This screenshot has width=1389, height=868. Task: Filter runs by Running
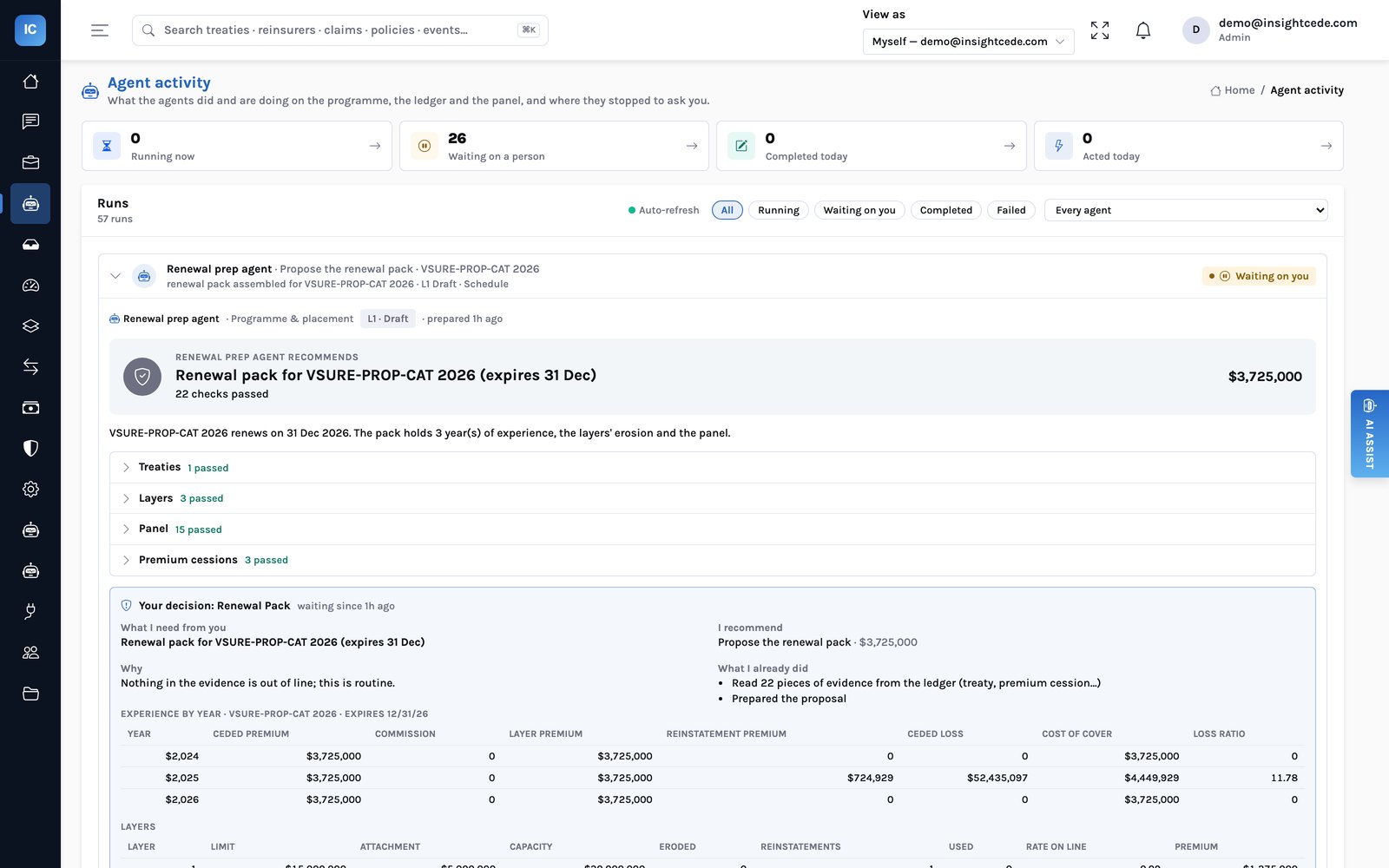point(779,210)
